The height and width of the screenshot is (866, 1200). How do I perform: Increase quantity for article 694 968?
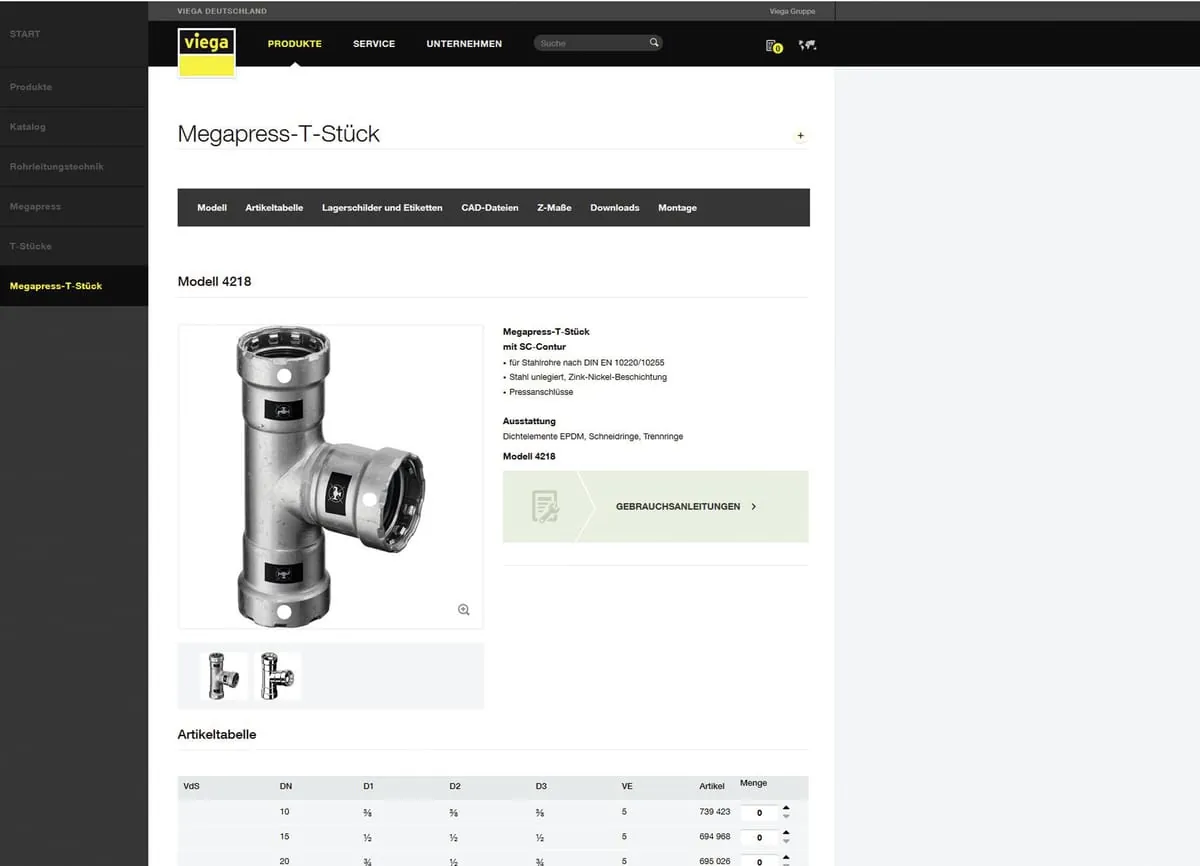(x=786, y=832)
